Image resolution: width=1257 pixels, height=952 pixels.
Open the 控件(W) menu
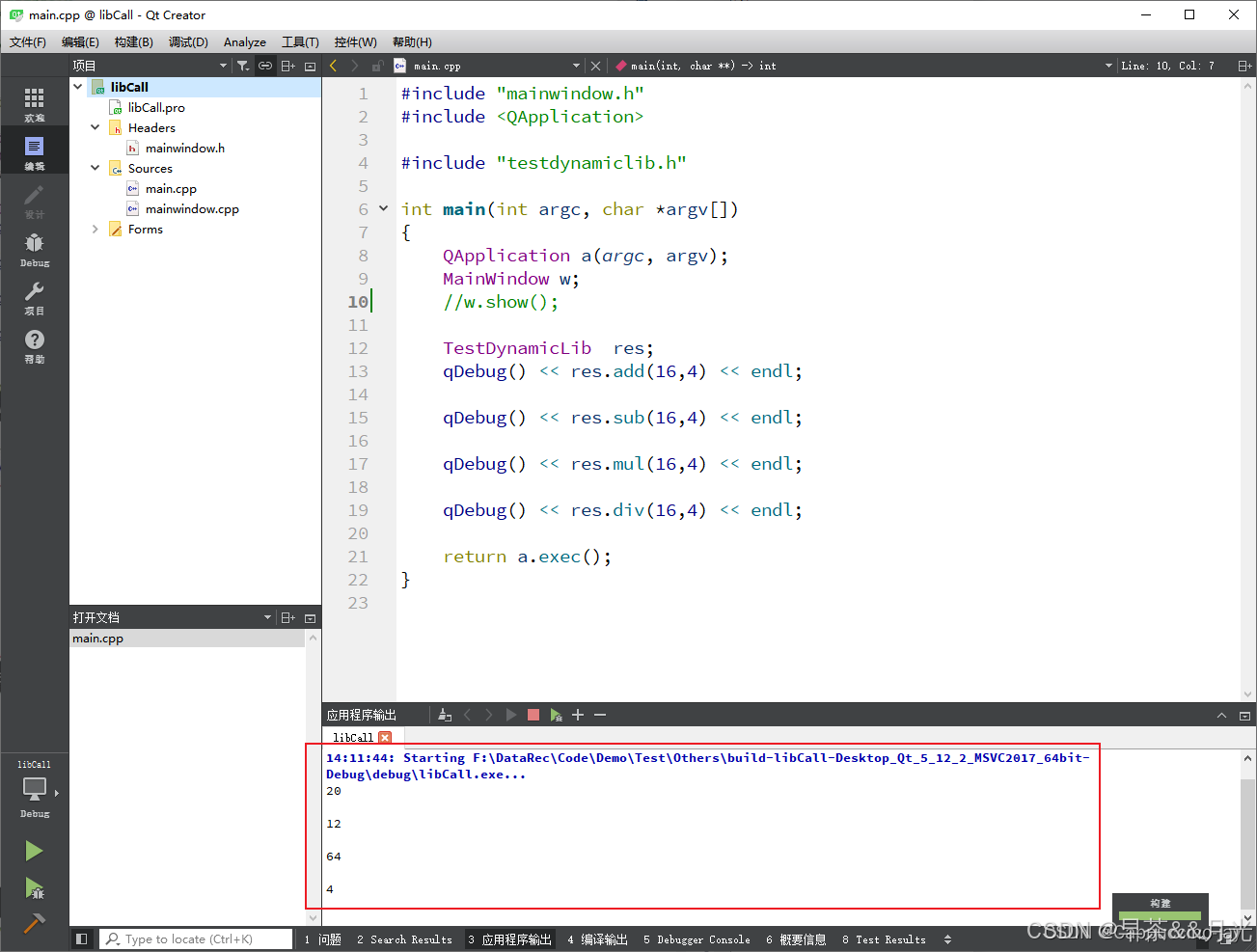tap(355, 41)
